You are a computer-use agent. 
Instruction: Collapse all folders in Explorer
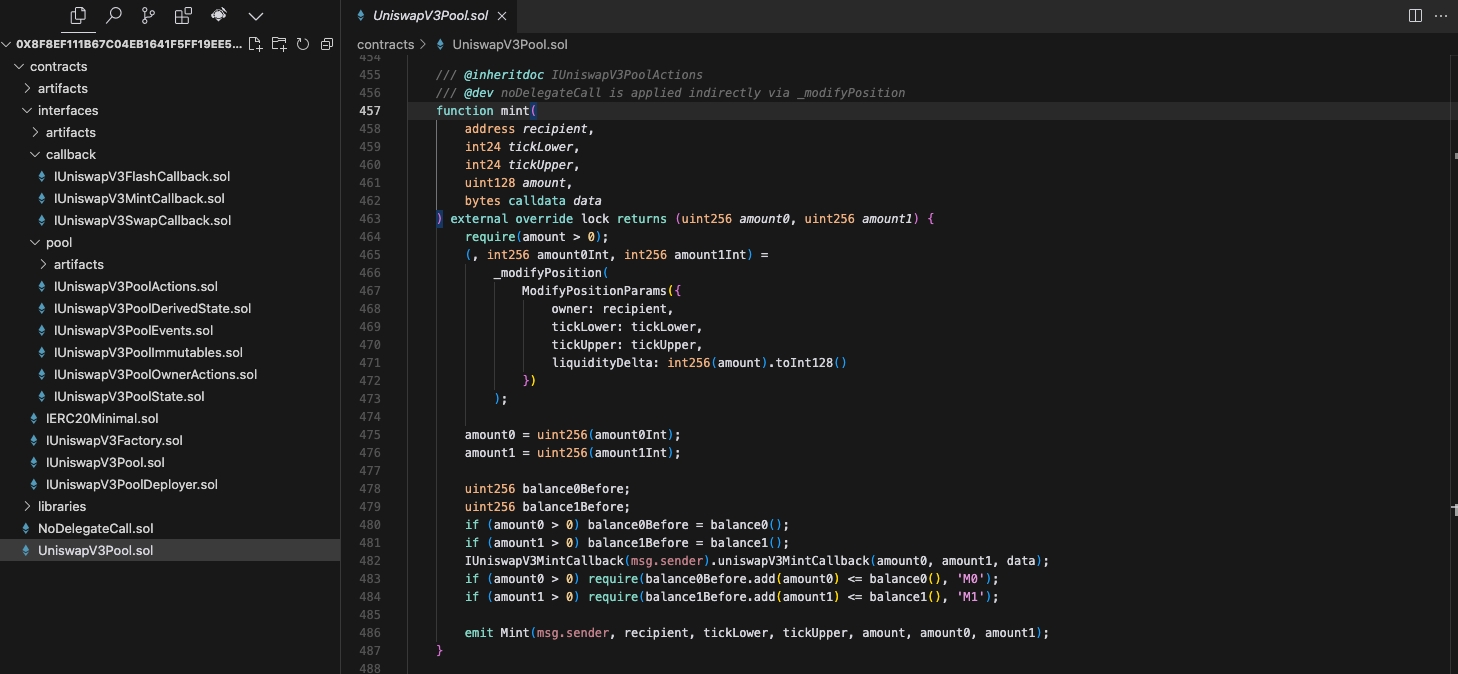326,44
